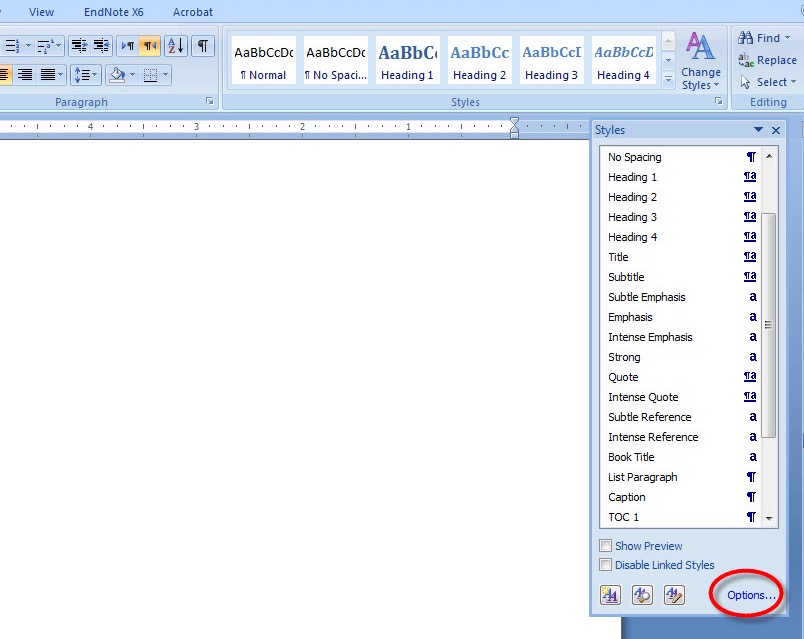Check the Disable Linked Styles box

click(x=606, y=565)
